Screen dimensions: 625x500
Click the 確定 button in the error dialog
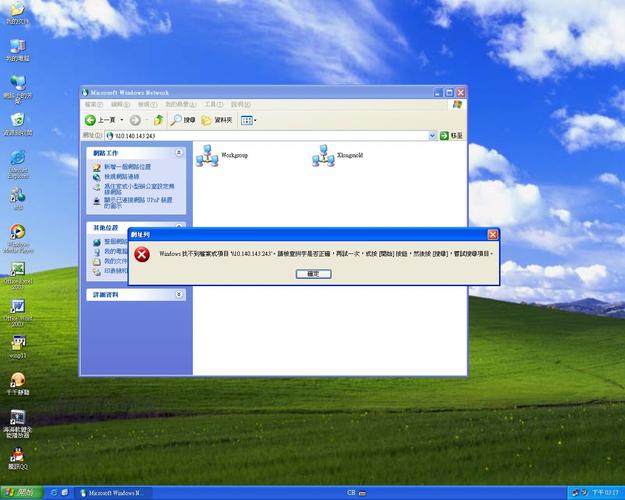313,274
